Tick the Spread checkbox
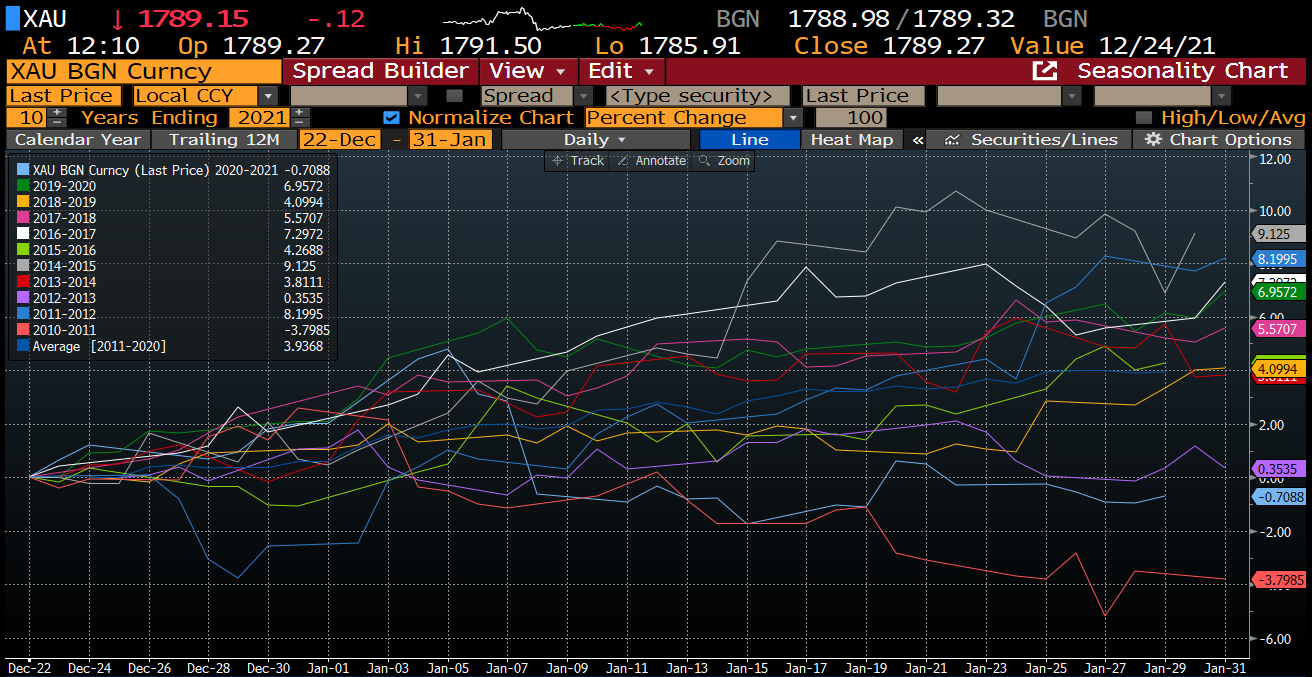This screenshot has width=1312, height=677. [x=455, y=96]
